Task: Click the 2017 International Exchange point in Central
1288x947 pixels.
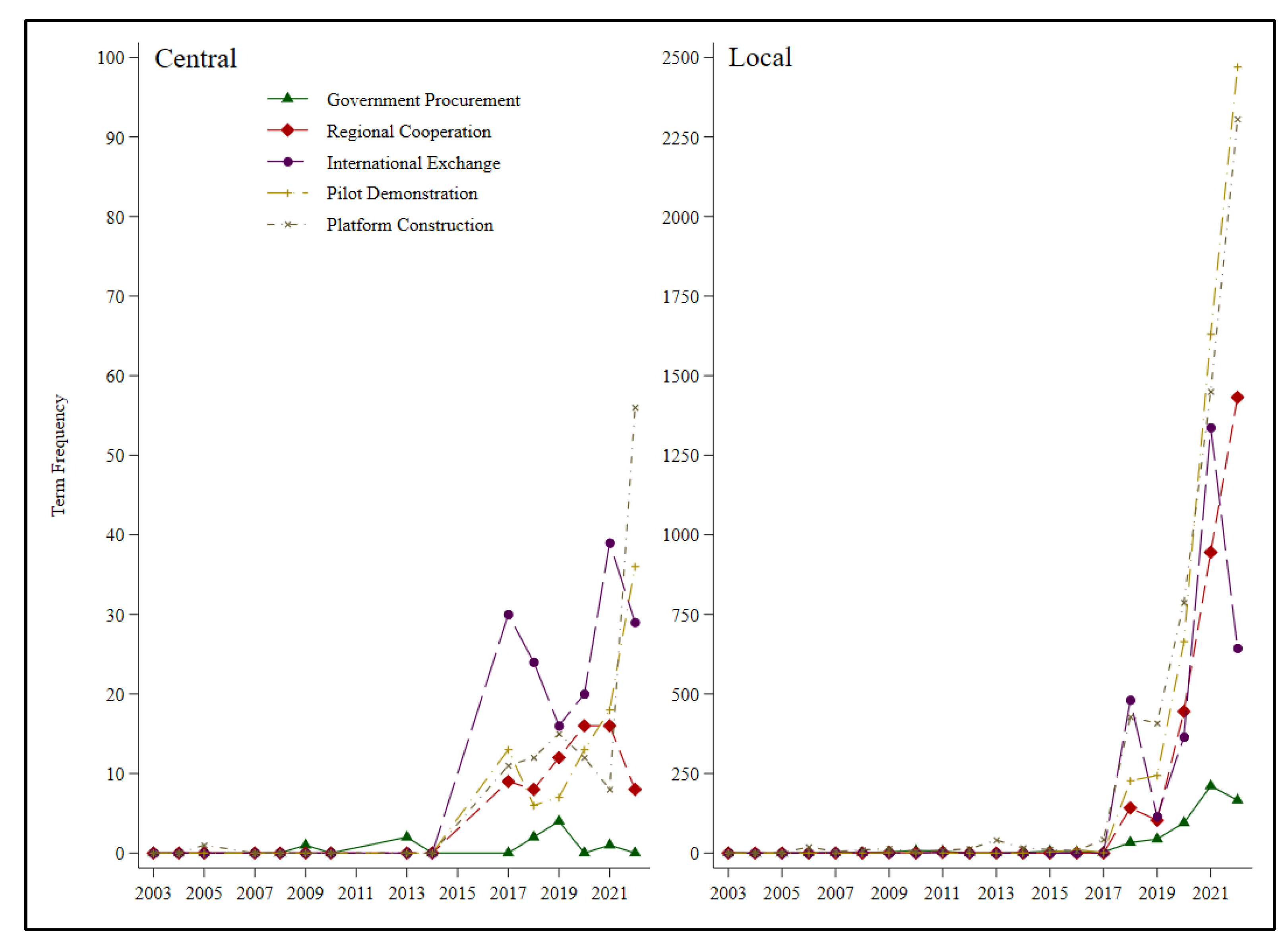Action: 508,614
